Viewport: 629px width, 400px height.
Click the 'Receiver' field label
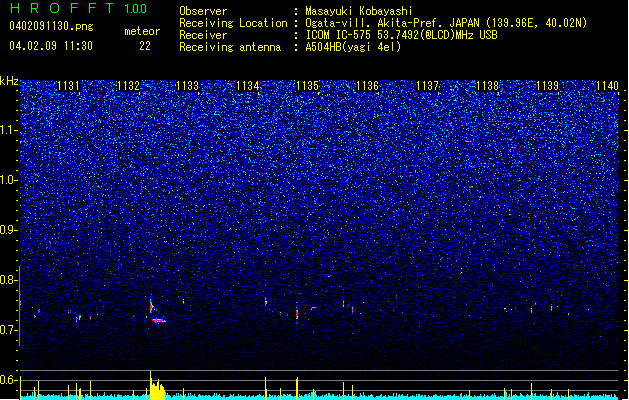click(x=203, y=35)
